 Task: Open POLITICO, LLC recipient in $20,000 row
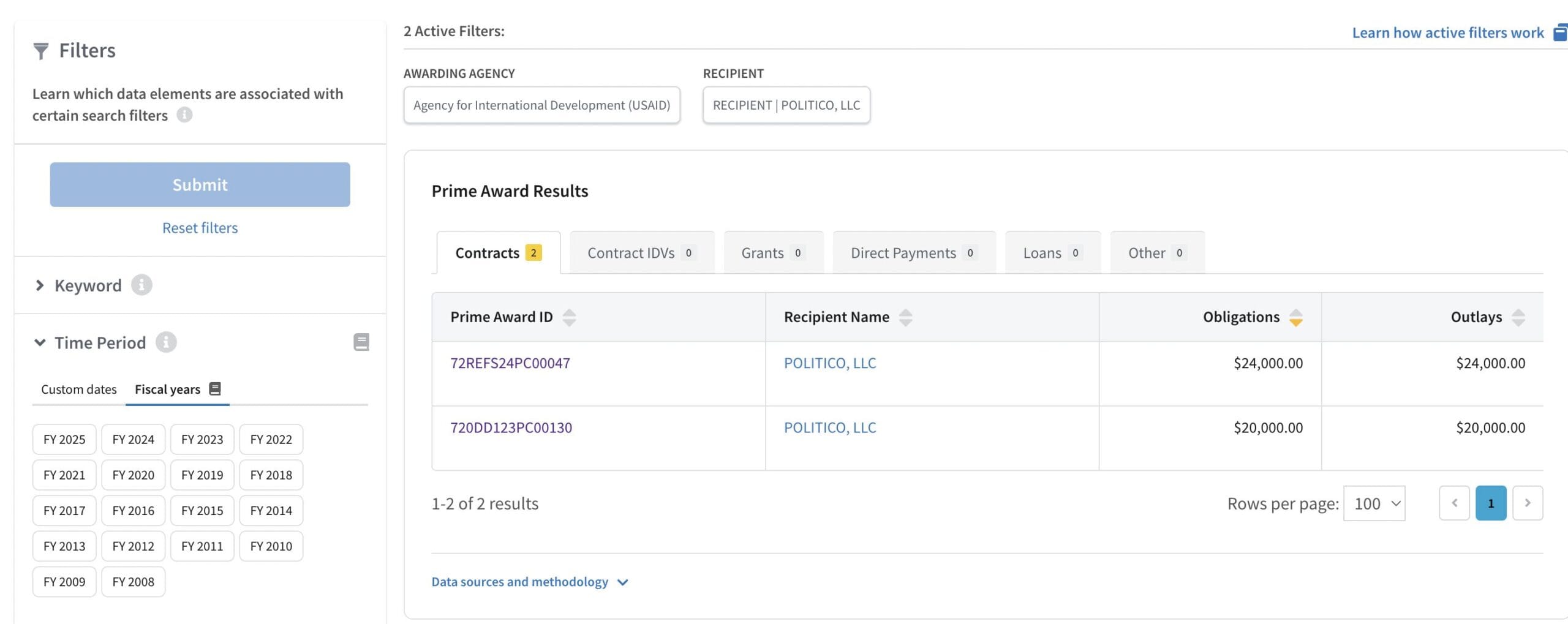[x=830, y=427]
